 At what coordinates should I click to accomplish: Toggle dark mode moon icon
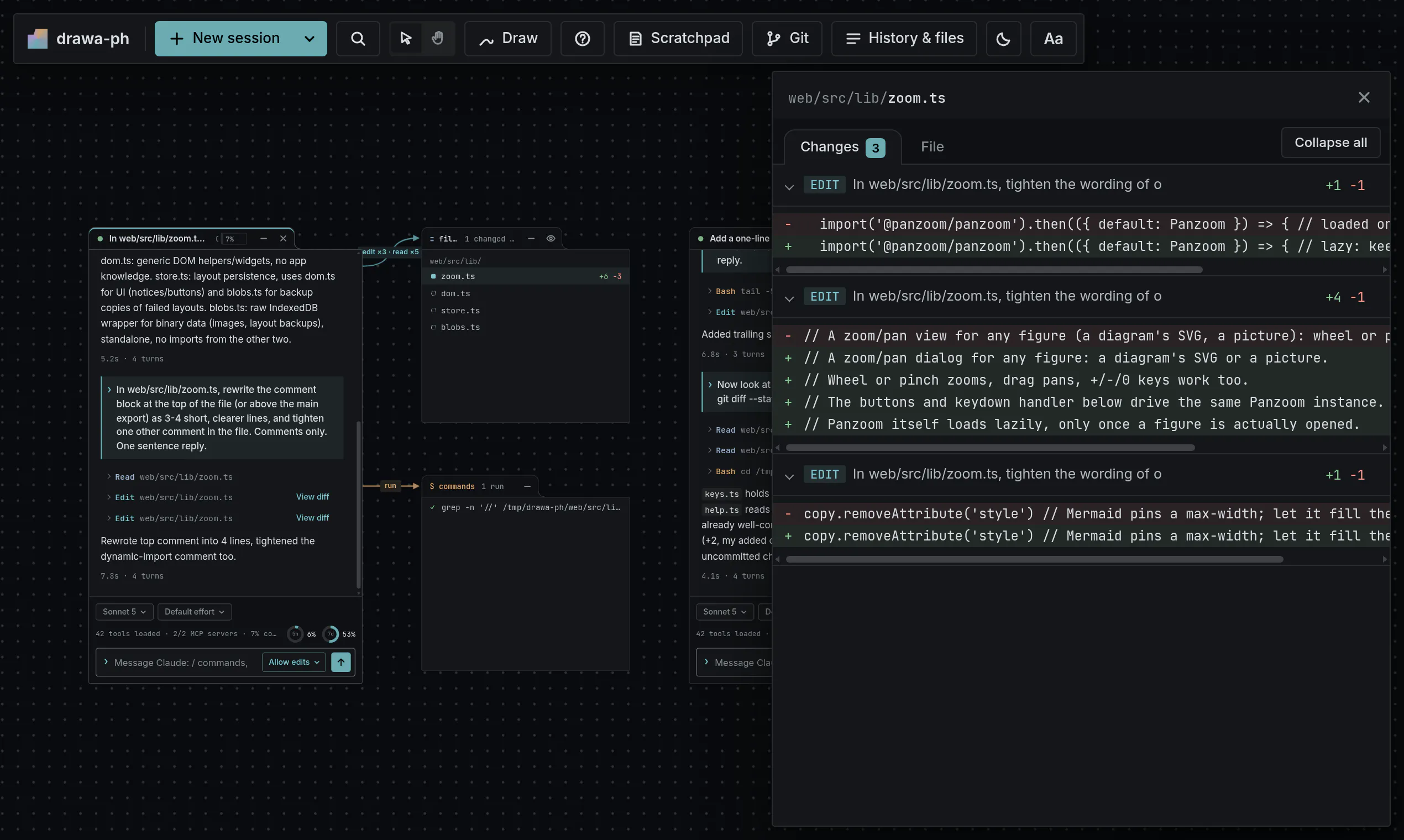coord(1003,39)
